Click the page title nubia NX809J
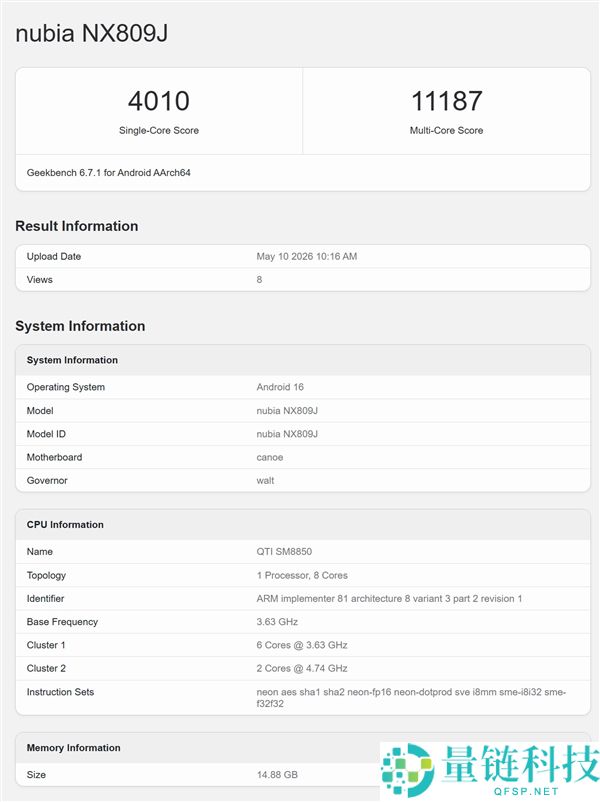 coord(92,34)
